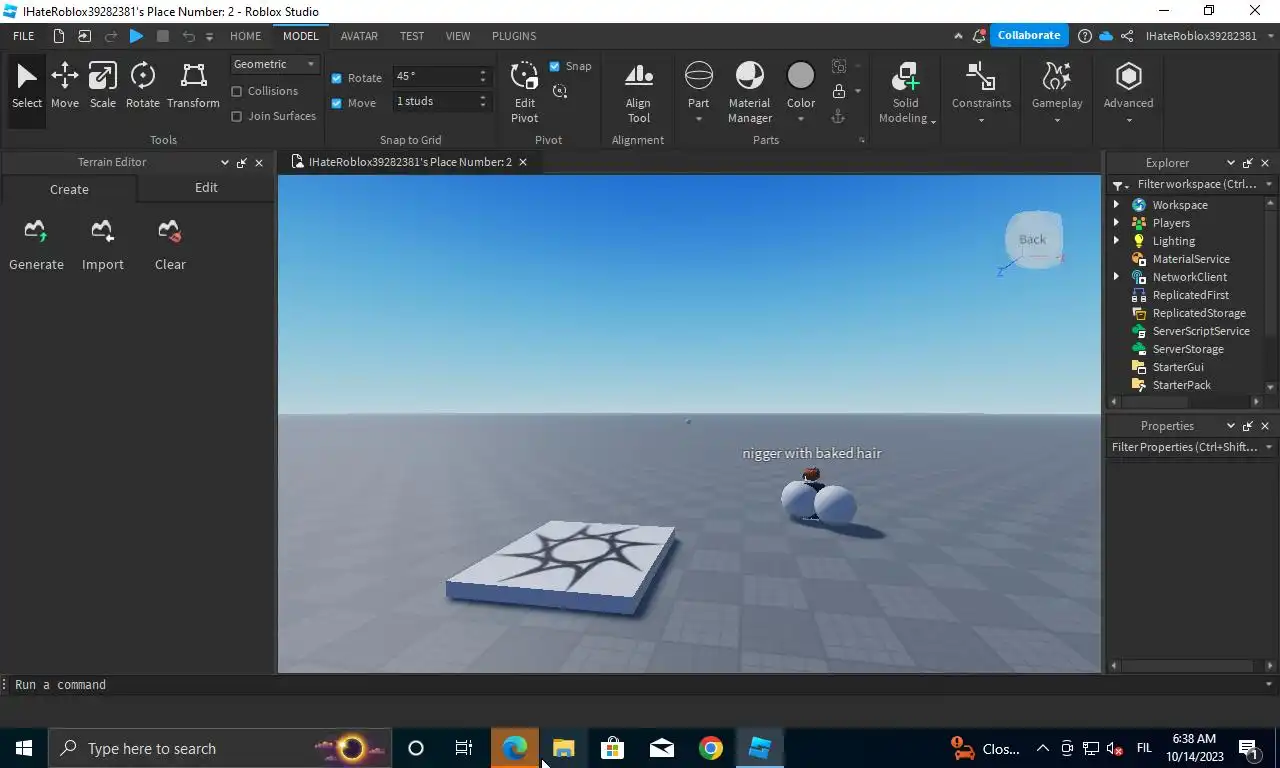
Task: Open the Material Manager
Action: tap(749, 92)
